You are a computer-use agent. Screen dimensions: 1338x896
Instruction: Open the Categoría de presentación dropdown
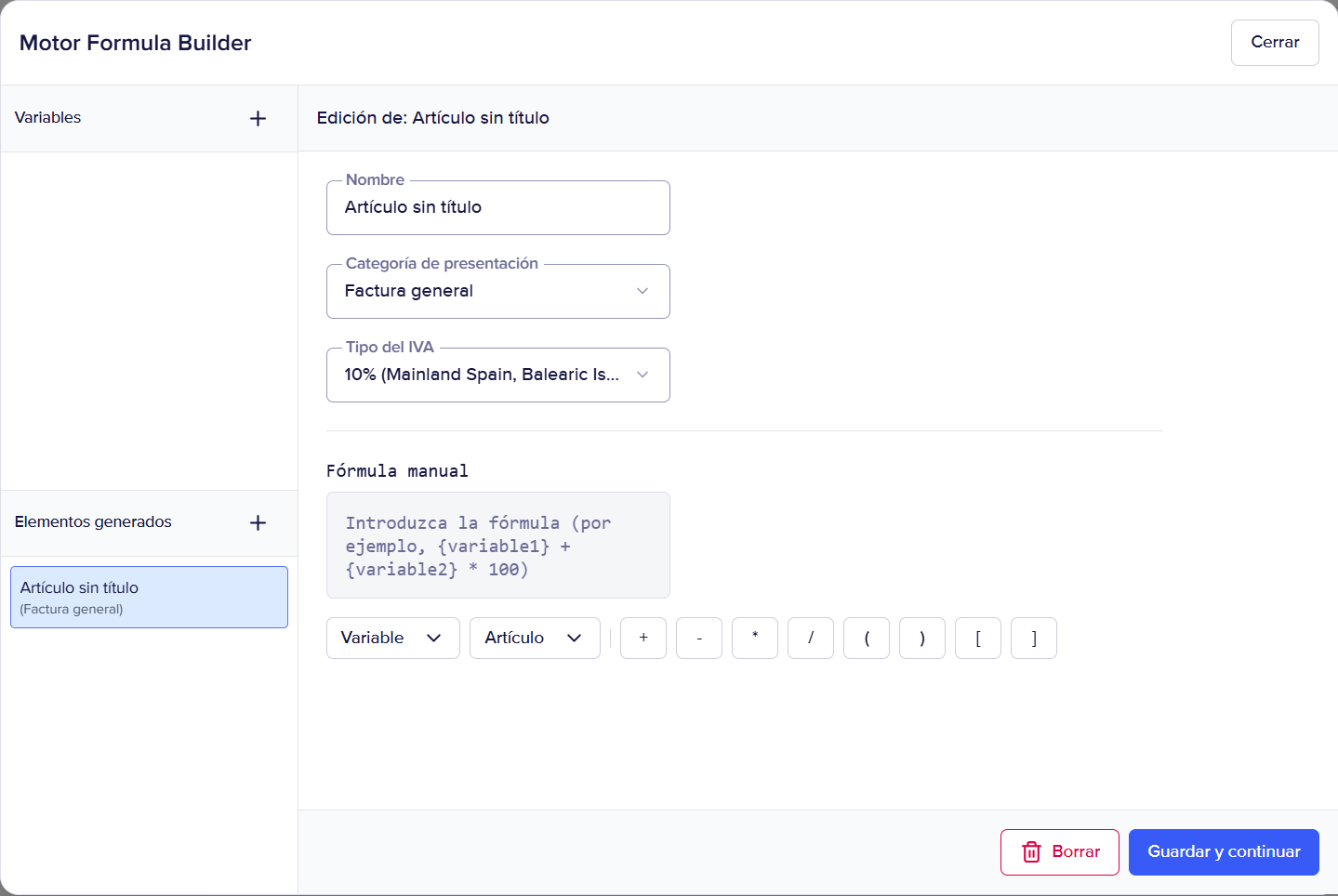click(498, 291)
